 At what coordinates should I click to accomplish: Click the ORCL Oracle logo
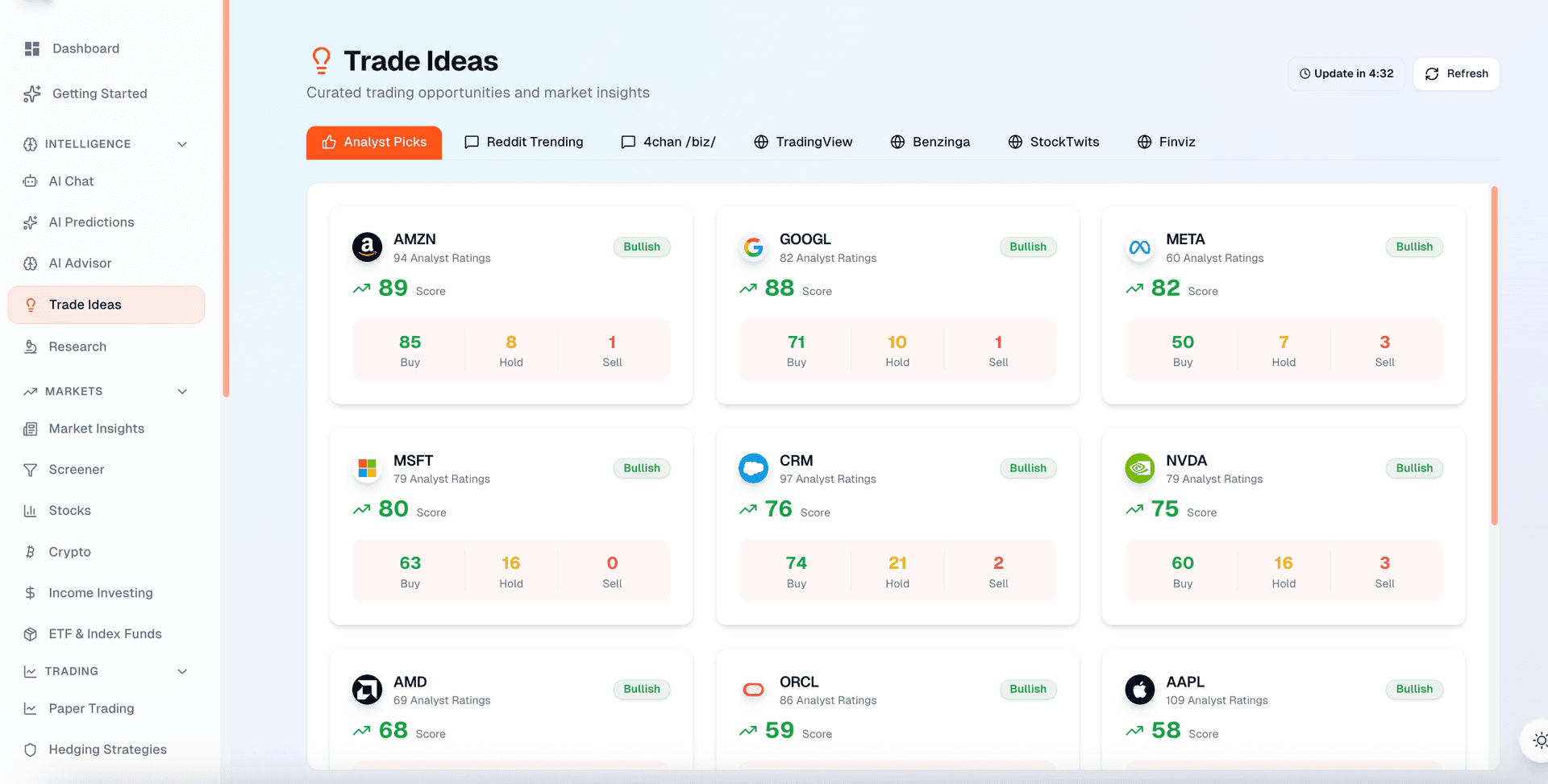pos(754,690)
